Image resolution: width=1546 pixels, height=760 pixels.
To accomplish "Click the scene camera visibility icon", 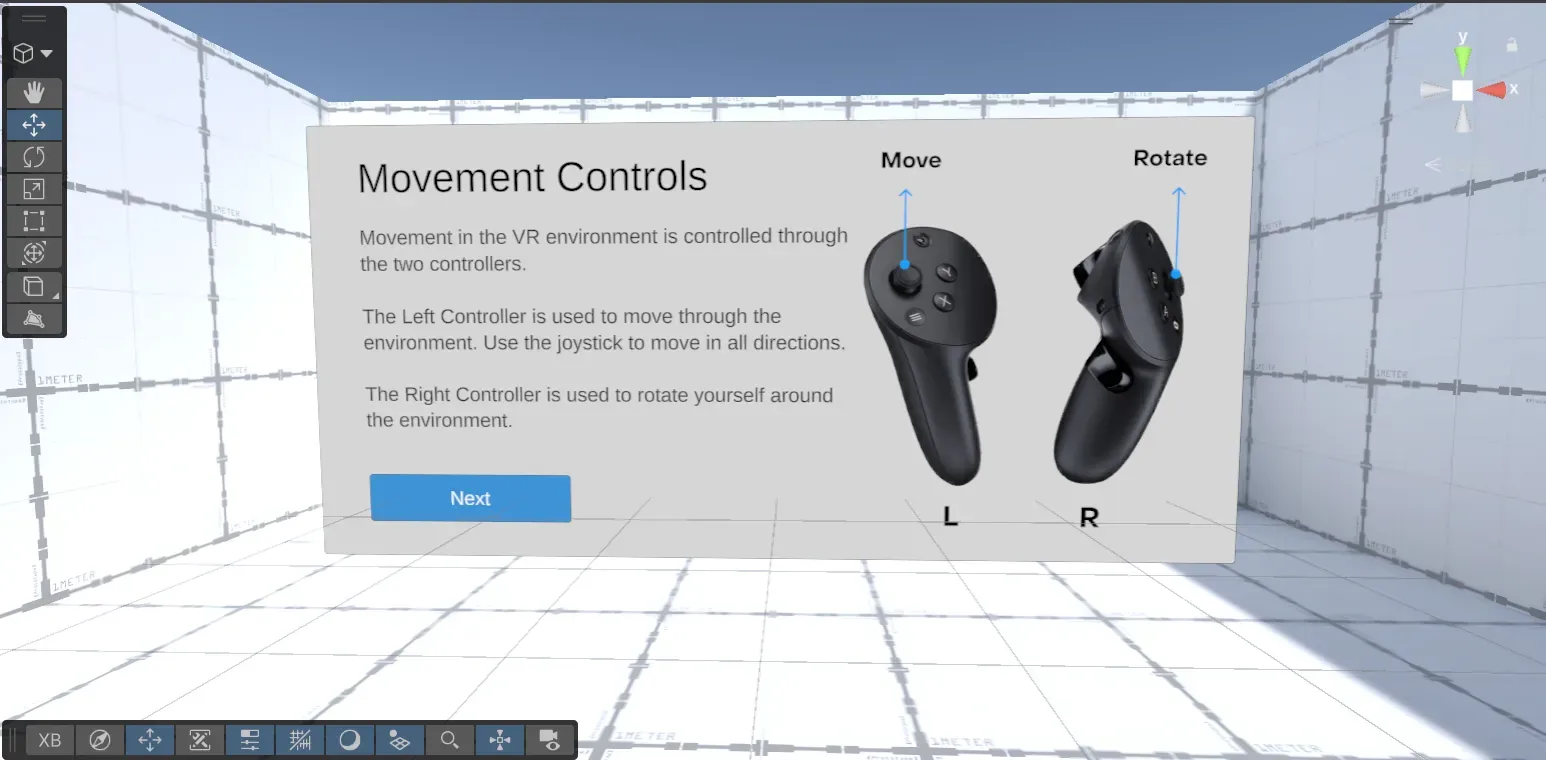I will (549, 740).
